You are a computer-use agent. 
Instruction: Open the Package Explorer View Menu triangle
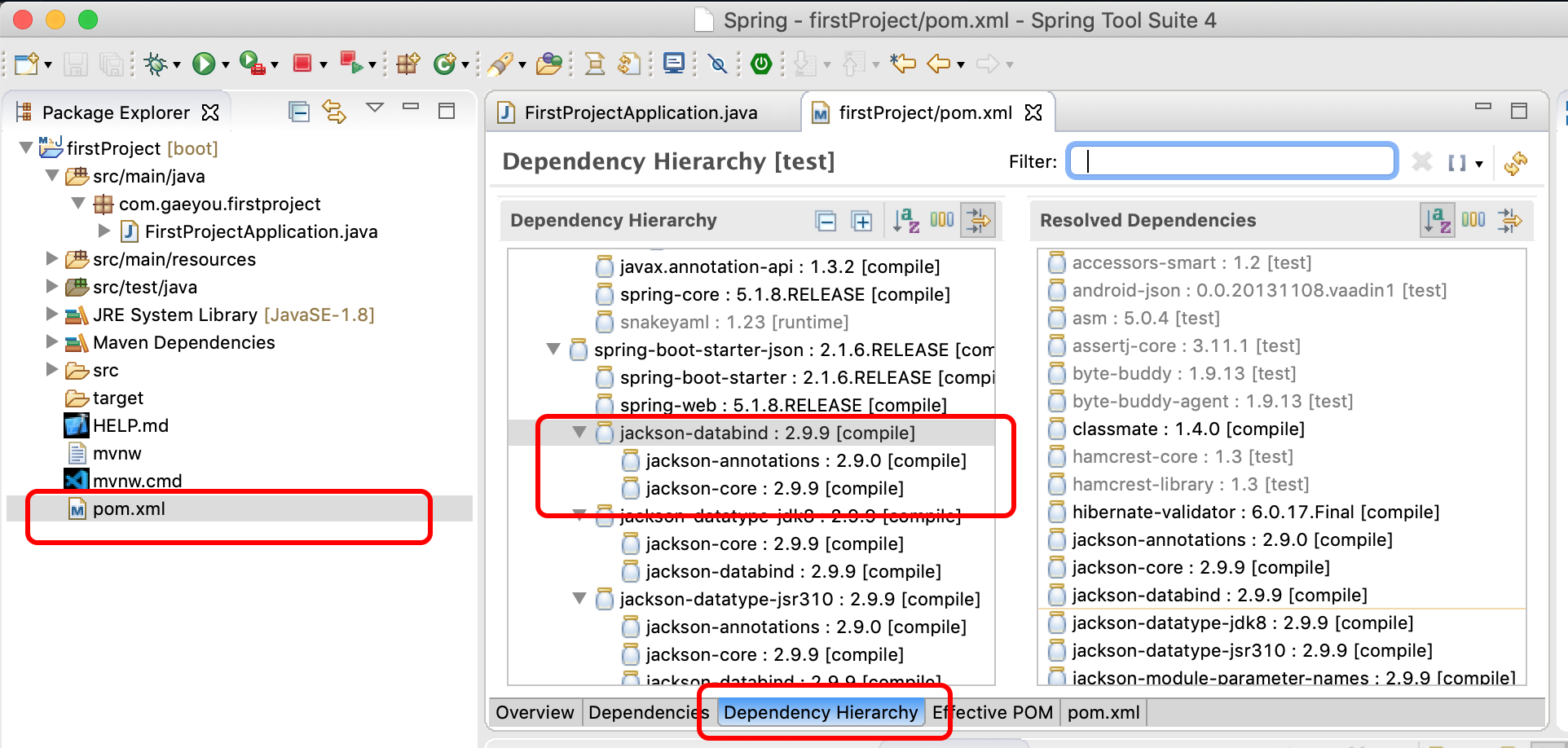click(x=375, y=108)
